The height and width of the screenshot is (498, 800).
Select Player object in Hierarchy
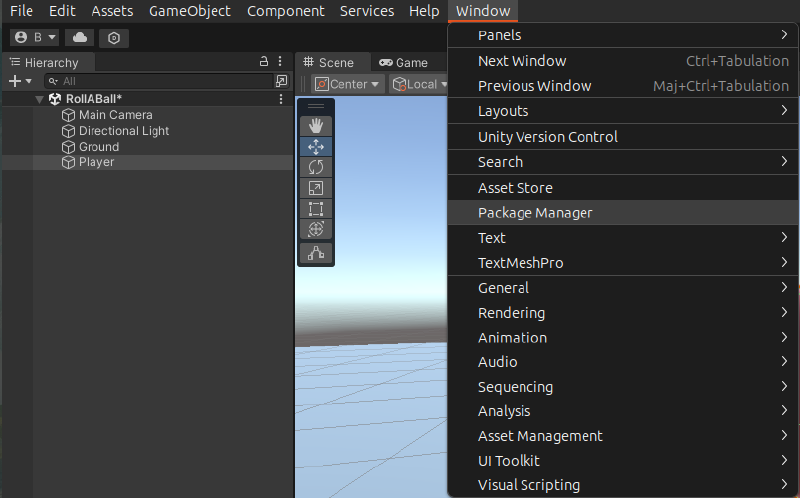[x=96, y=162]
